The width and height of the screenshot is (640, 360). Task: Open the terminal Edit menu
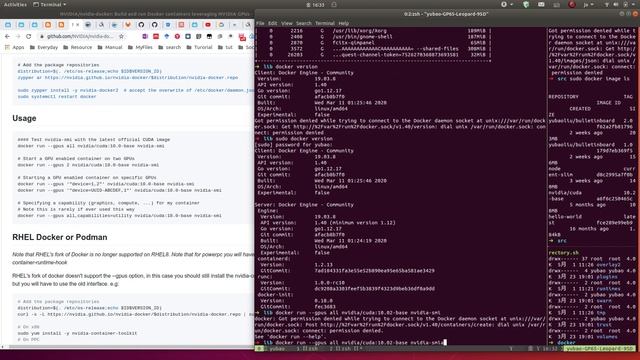pos(273,23)
